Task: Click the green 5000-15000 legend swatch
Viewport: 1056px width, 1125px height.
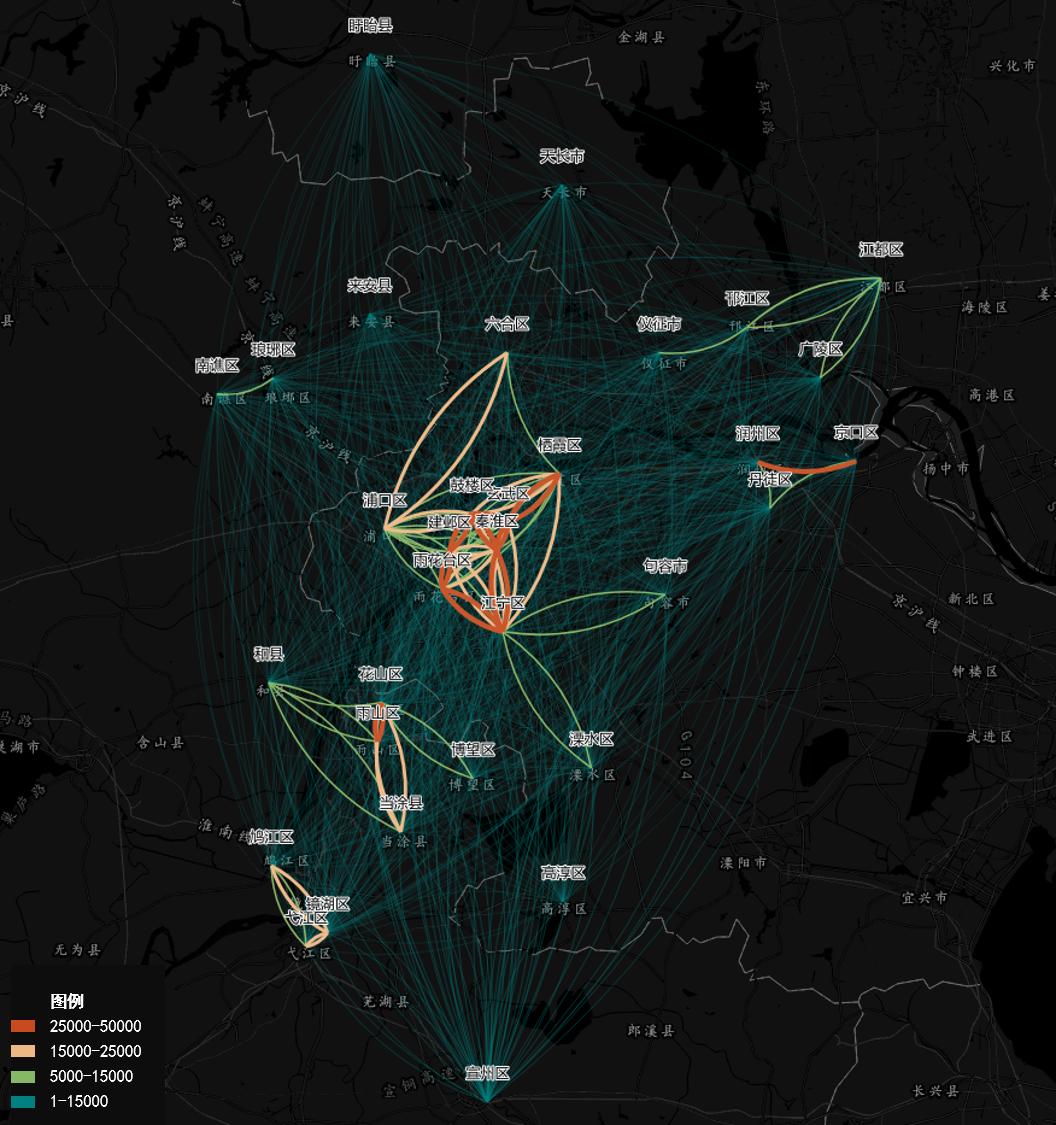Action: point(23,1076)
